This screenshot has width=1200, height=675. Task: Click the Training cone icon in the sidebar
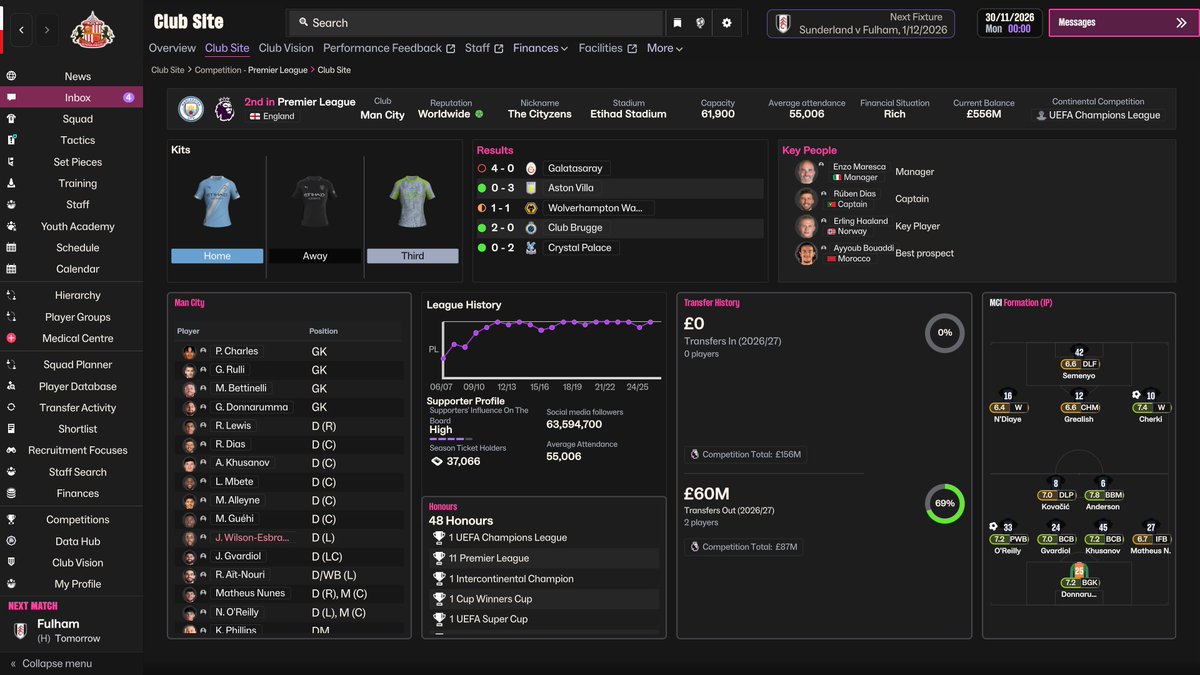pos(11,183)
